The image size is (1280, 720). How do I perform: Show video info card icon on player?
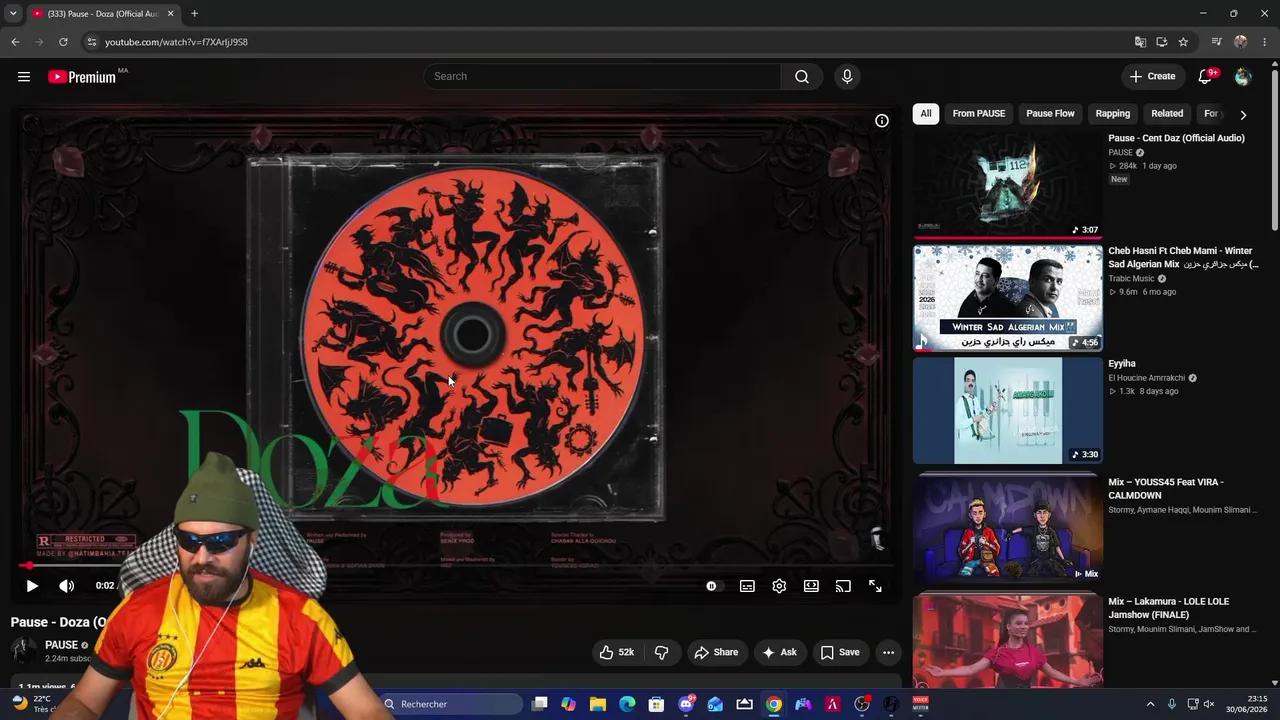pos(882,120)
